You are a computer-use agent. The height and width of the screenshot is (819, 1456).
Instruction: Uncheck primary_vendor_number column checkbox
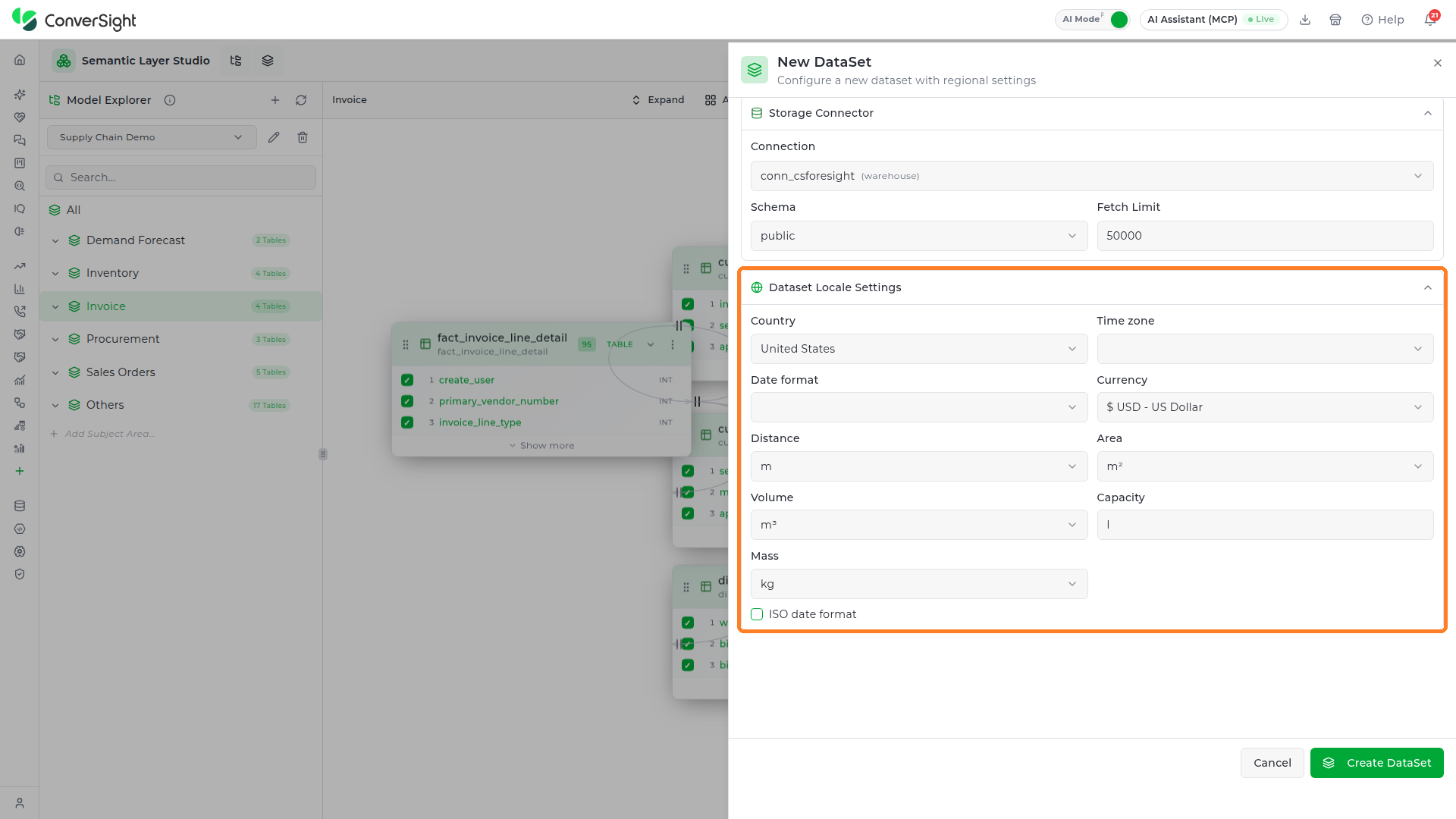click(x=407, y=401)
